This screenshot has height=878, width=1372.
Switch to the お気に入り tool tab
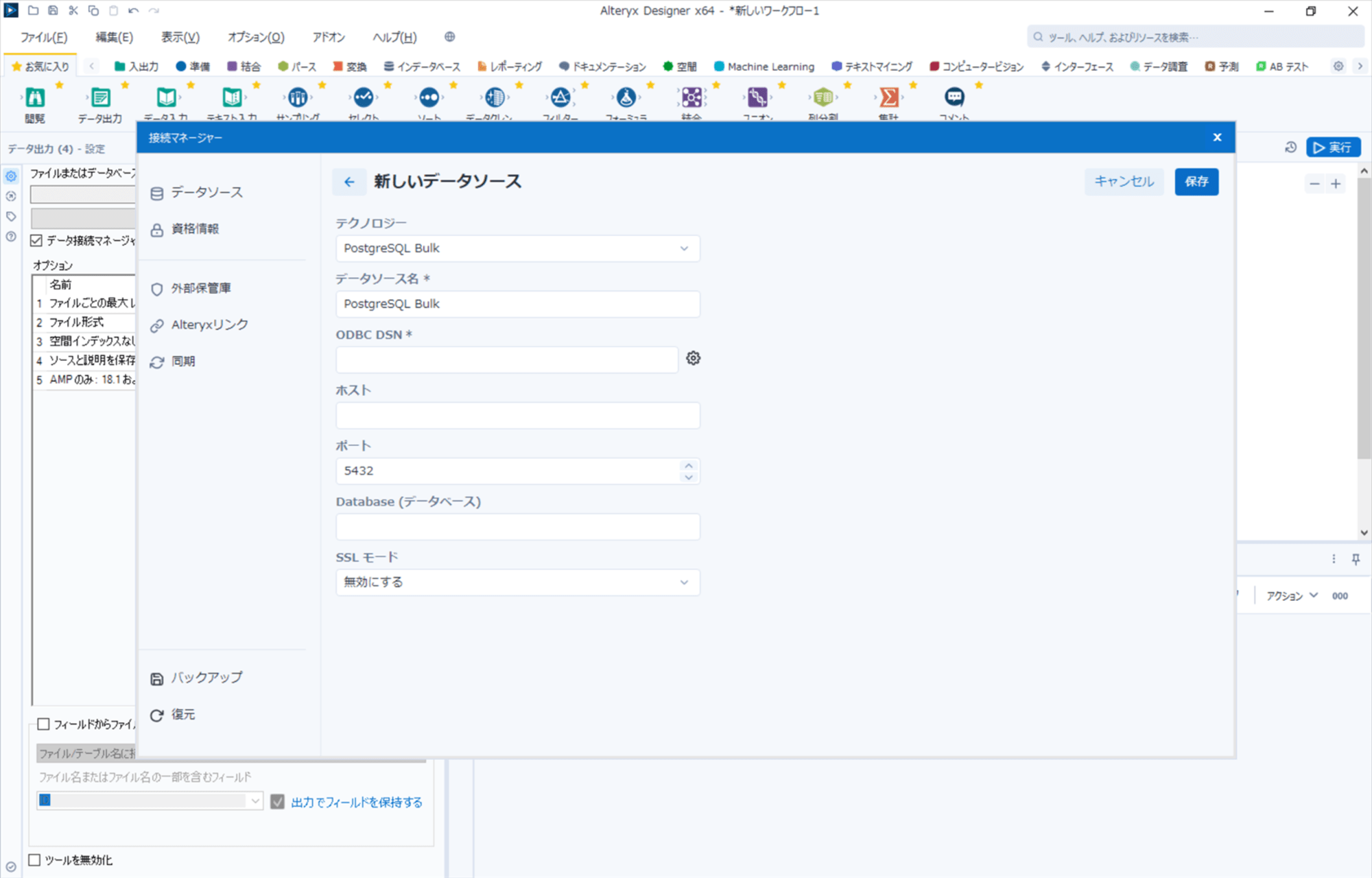[40, 67]
